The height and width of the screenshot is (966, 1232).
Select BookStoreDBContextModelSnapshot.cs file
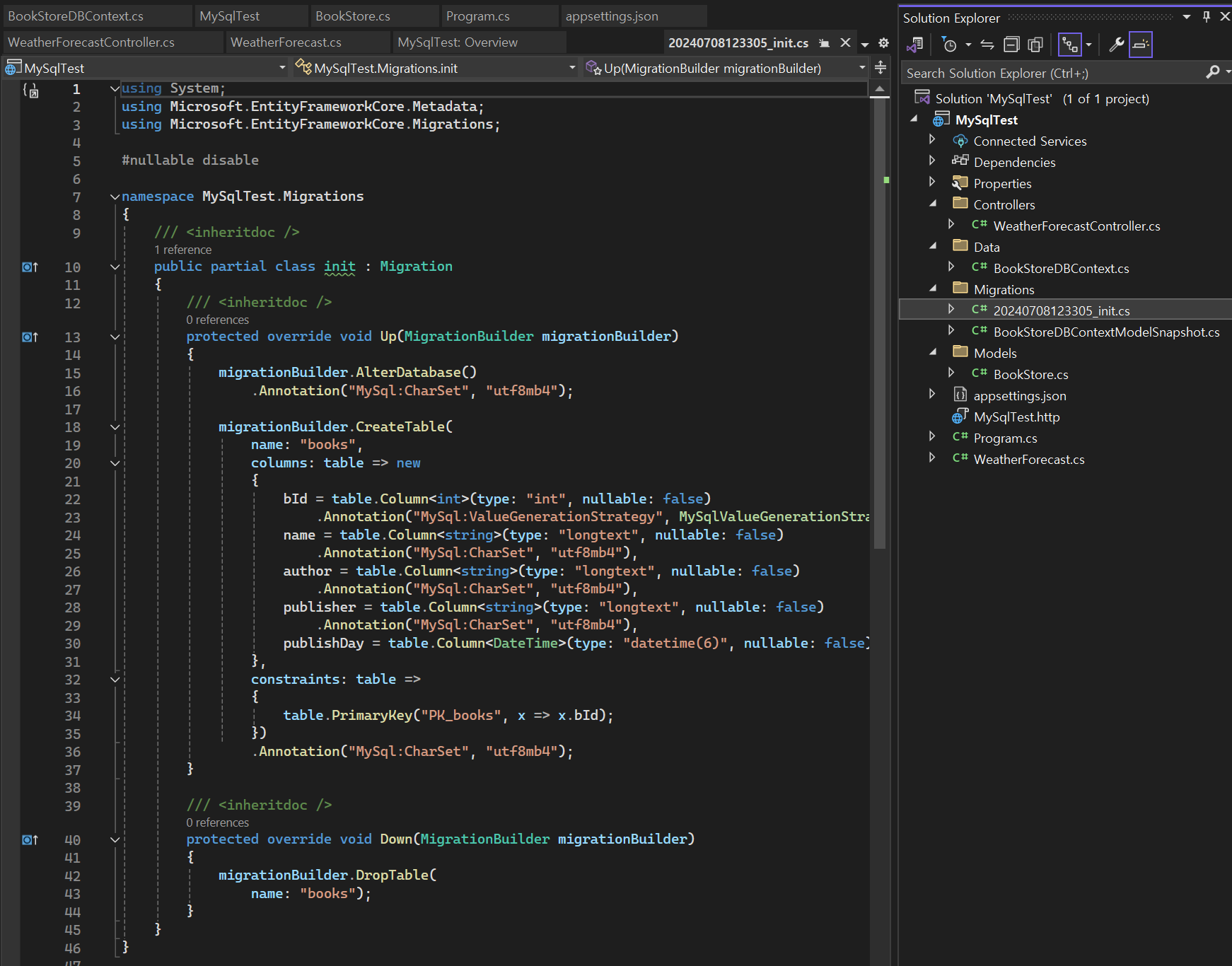pos(1106,332)
